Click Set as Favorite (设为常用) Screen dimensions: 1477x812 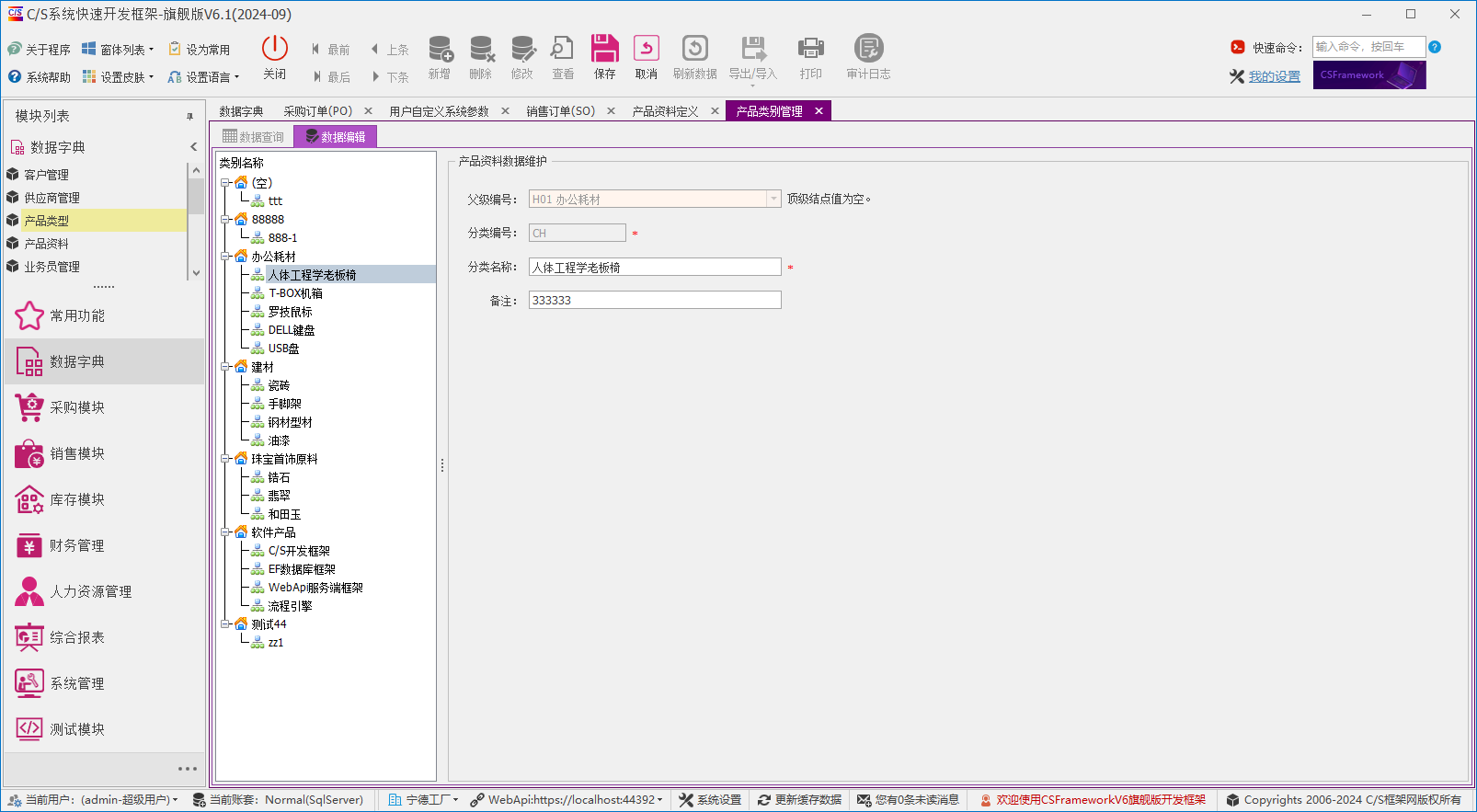(200, 50)
